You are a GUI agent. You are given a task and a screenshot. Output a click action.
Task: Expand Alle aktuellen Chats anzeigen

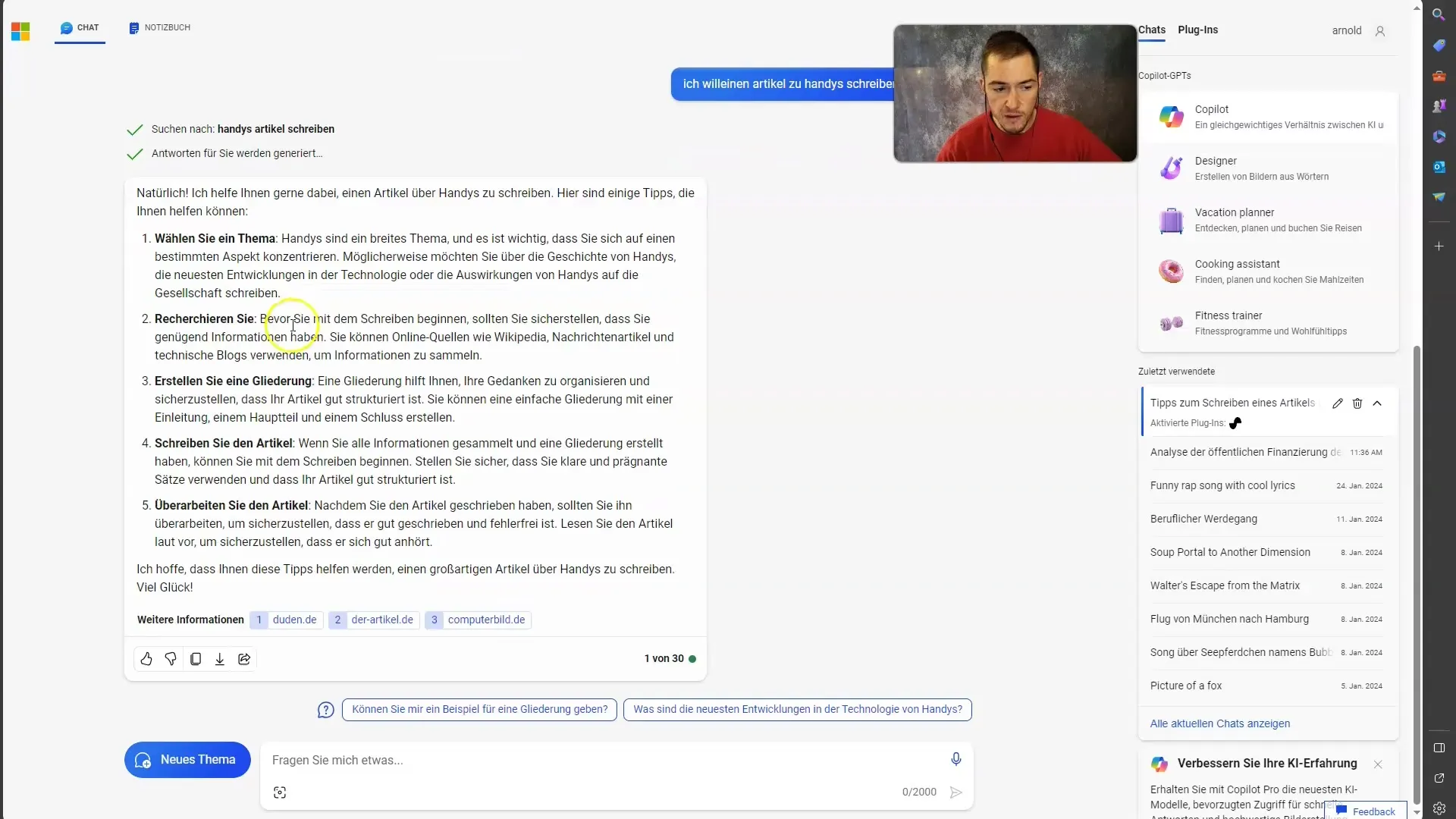(1220, 723)
